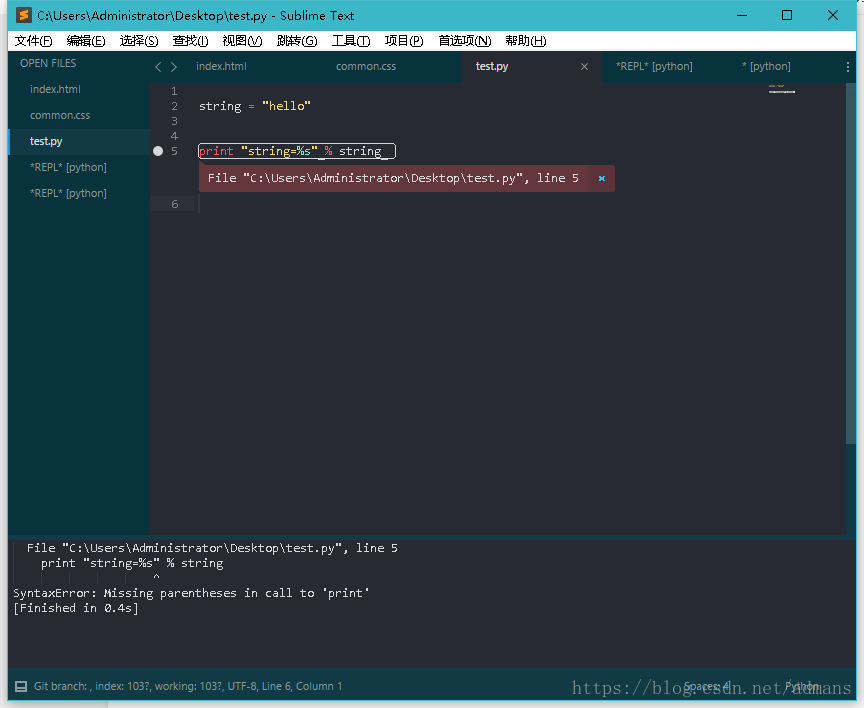Open the 文件(F) menu

33,41
